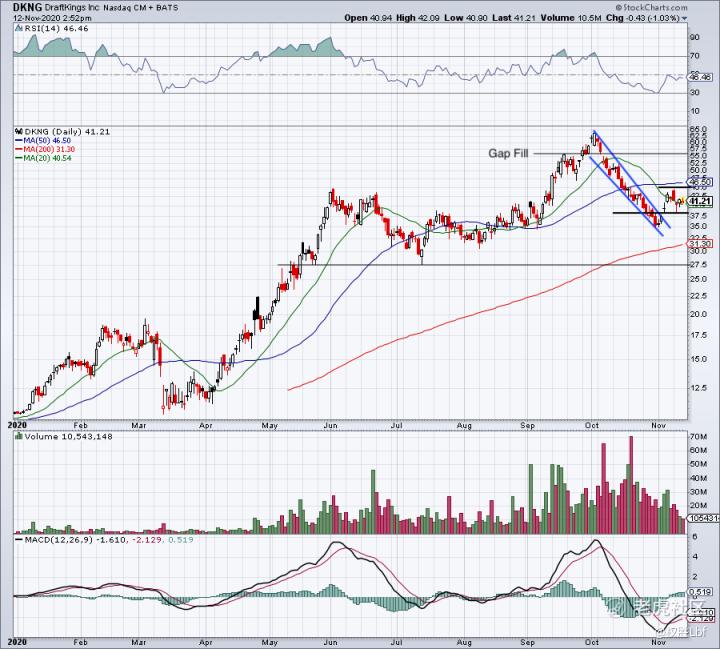Click the Oct label under the price chart
Viewport: 720px width, 649px height.
pos(592,425)
